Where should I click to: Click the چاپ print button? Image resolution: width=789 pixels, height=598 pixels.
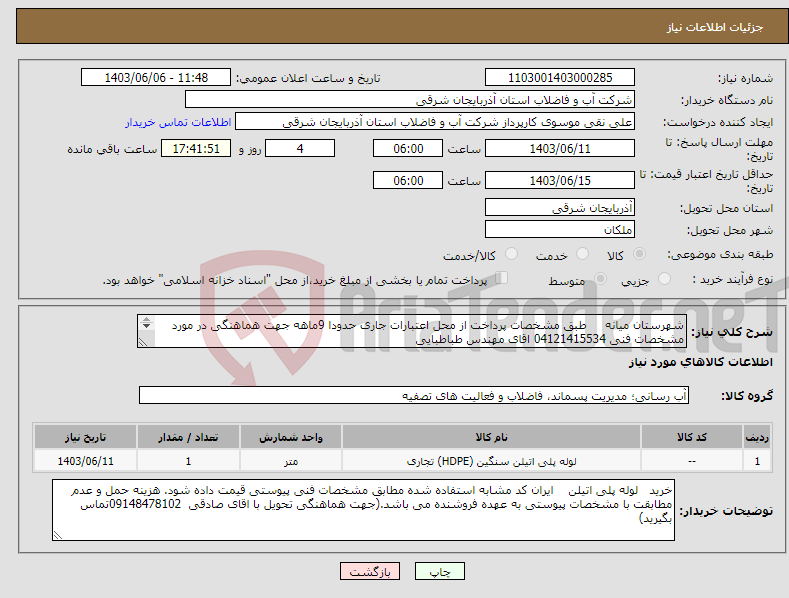440,571
